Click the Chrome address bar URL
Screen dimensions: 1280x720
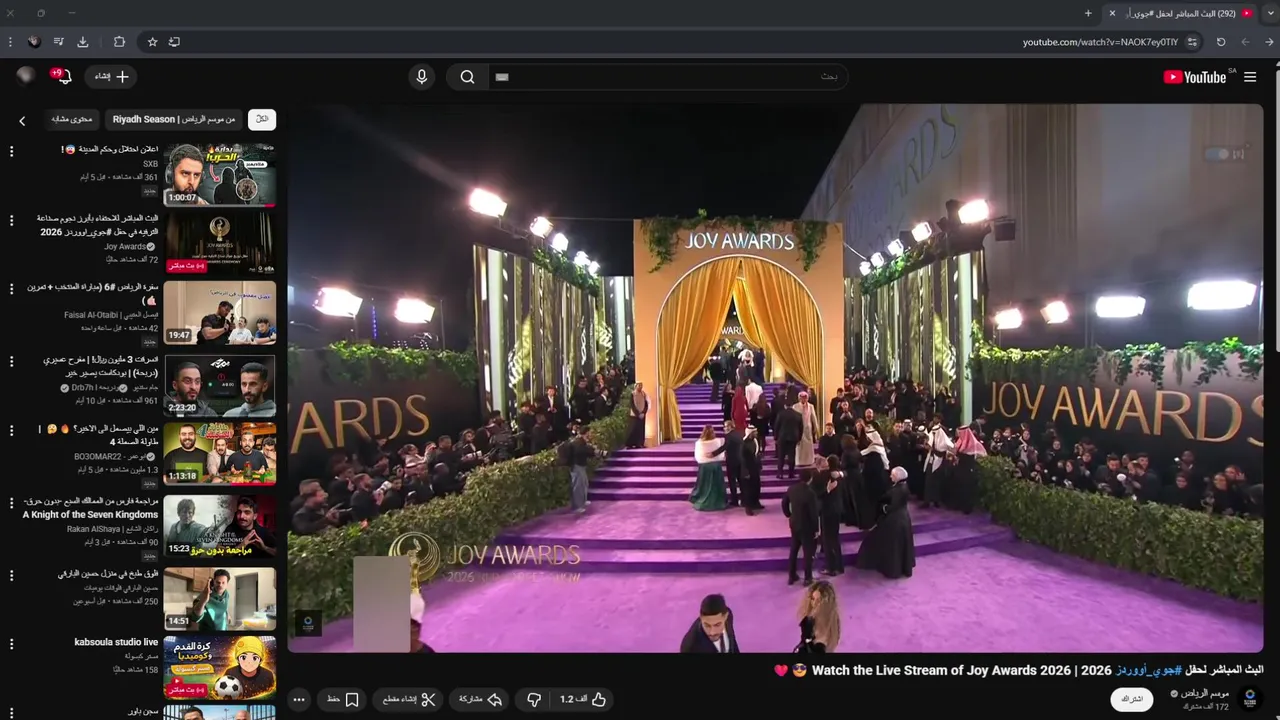pos(1100,42)
